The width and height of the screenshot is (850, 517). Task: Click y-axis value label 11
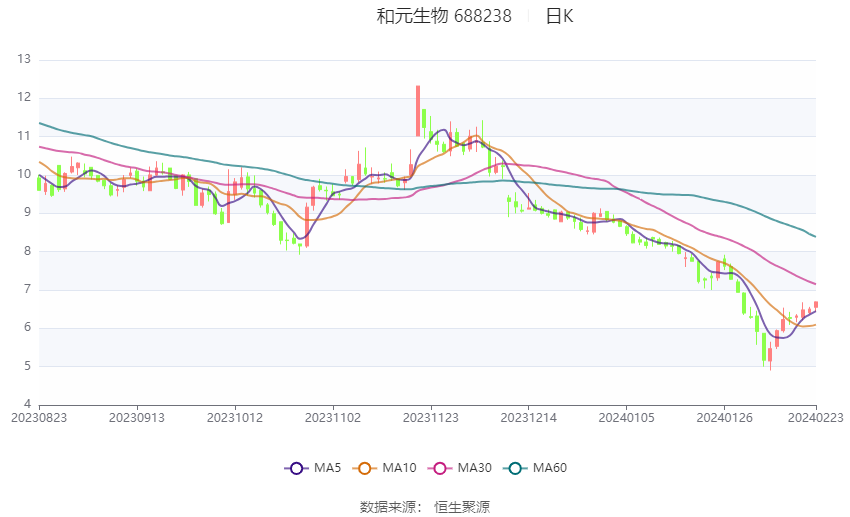pyautogui.click(x=24, y=136)
